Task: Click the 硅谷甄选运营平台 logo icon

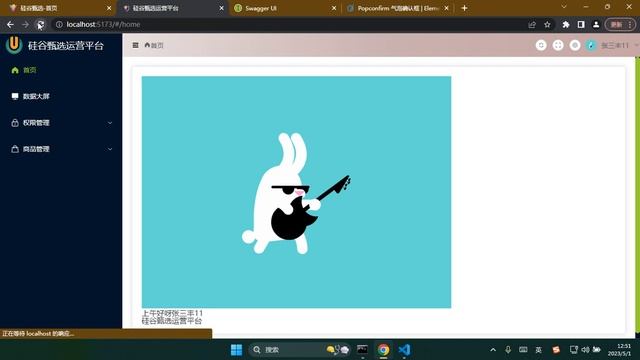Action: tap(14, 45)
